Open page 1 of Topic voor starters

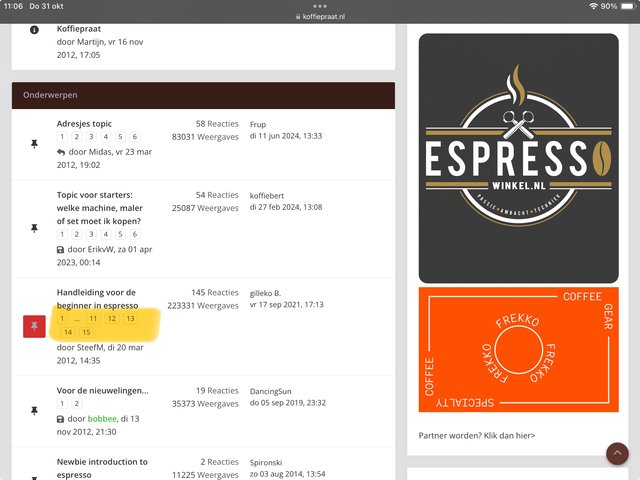[x=62, y=234]
